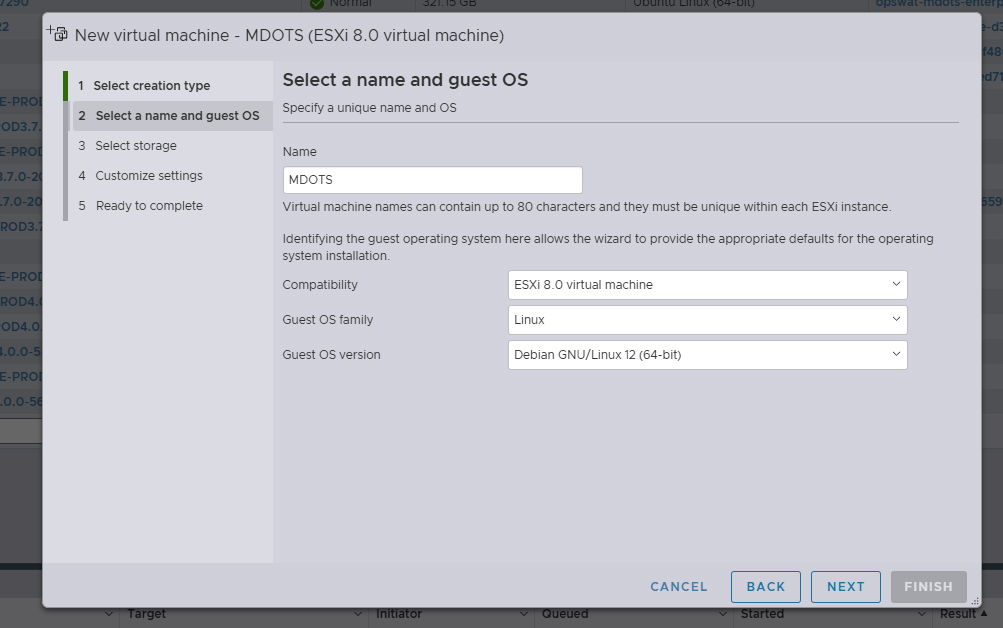Click the Name input field containing MDOTS
Viewport: 1003px width, 628px height.
click(x=432, y=180)
